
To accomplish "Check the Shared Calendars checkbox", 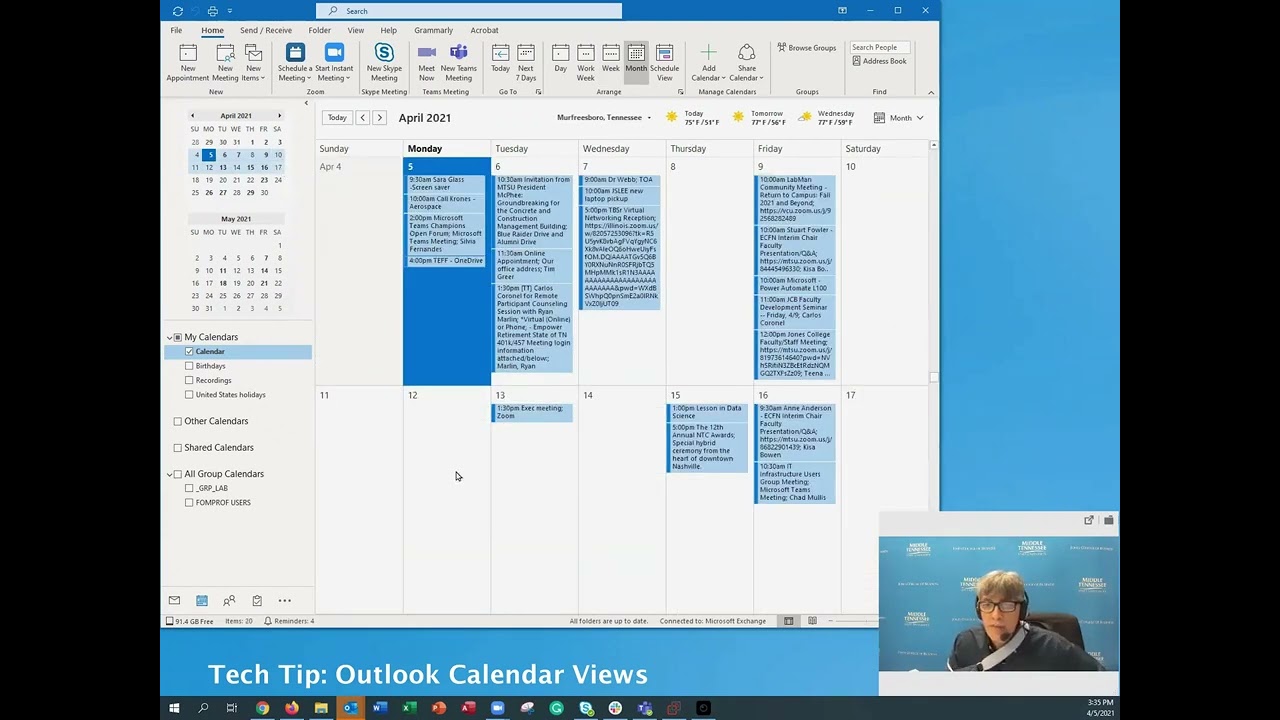I will tap(178, 447).
